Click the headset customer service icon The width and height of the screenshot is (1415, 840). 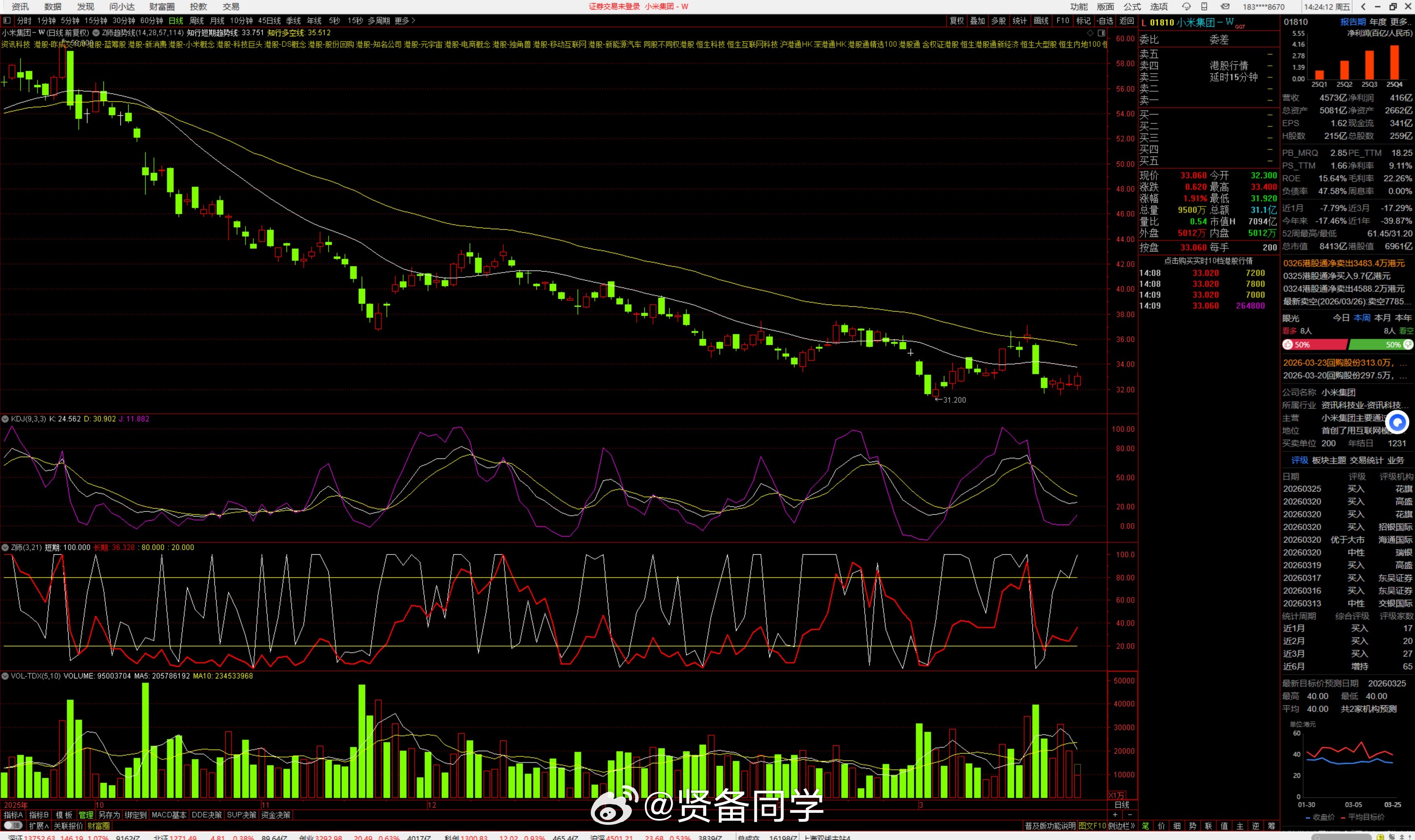[x=1186, y=7]
